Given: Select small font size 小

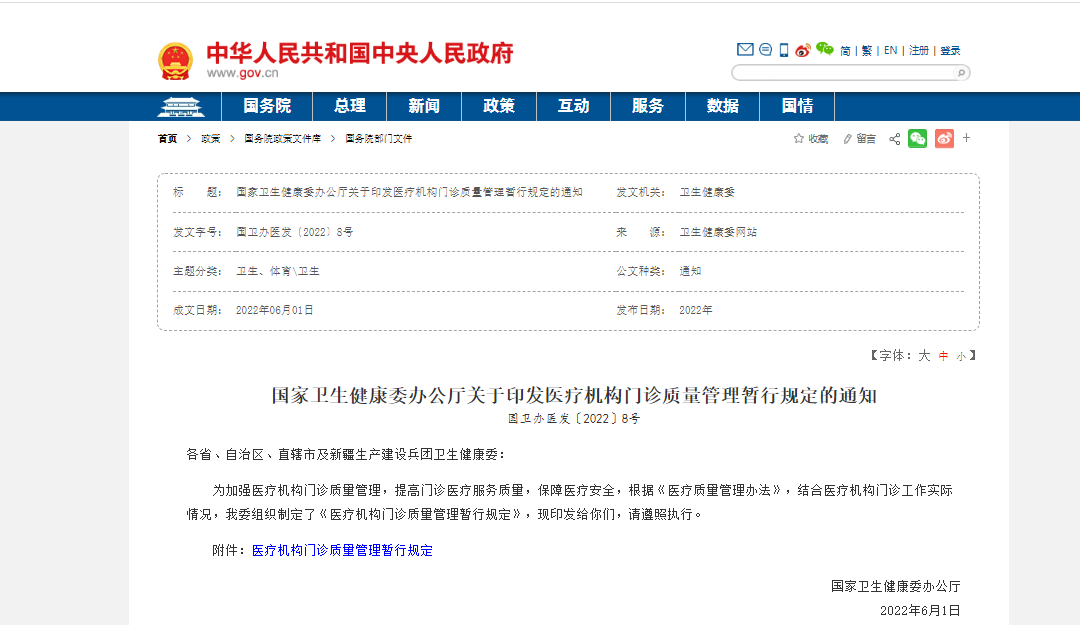Looking at the screenshot, I should pyautogui.click(x=960, y=356).
